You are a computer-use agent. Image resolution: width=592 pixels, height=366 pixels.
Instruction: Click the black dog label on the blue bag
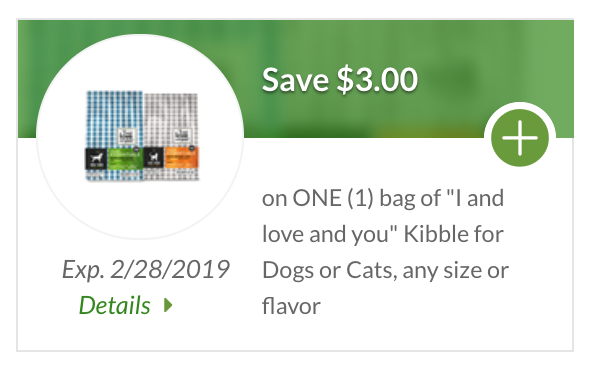(x=96, y=159)
